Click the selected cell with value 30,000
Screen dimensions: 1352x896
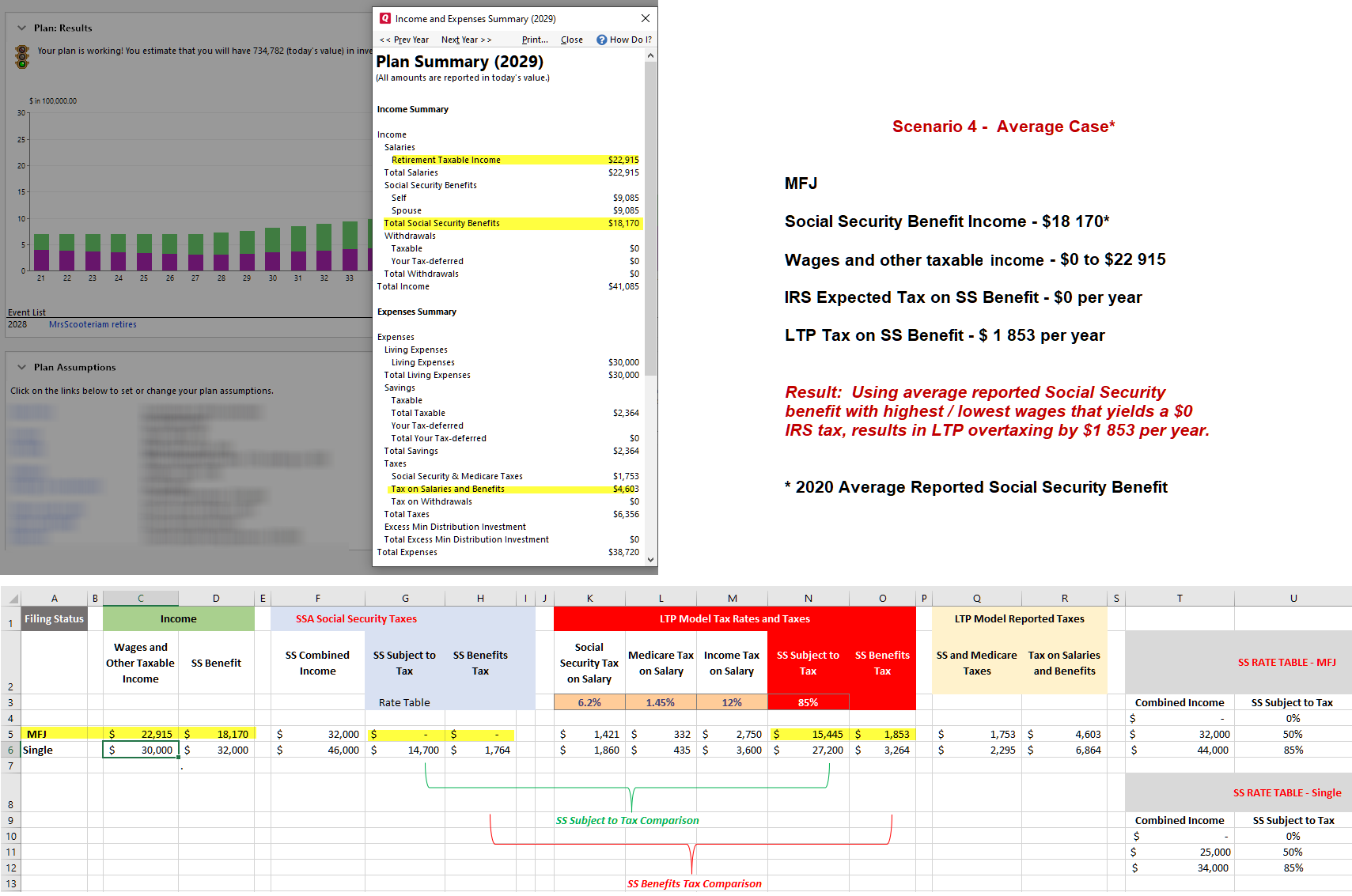click(x=140, y=750)
